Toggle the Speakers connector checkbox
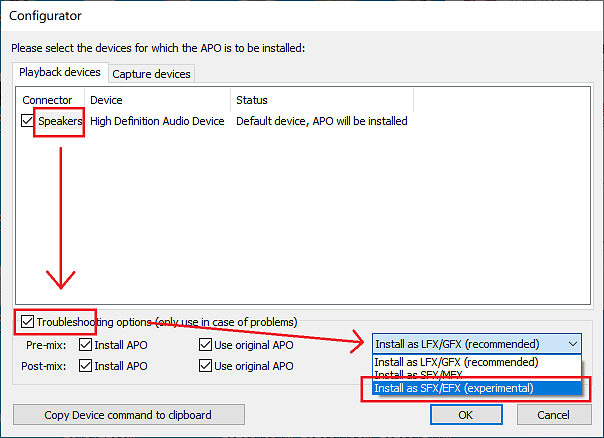Viewport: 604px width, 438px height. coord(28,122)
